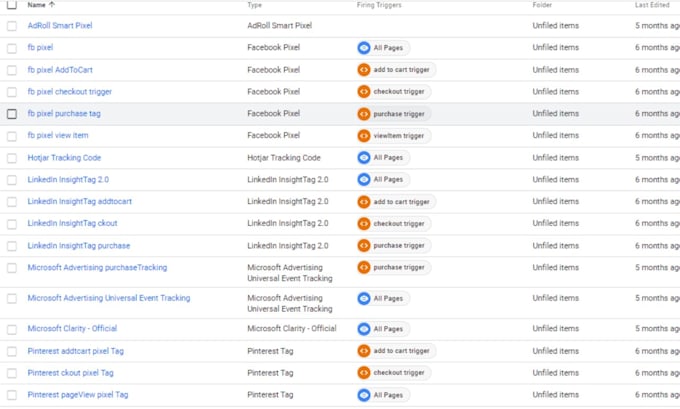680x409 pixels.
Task: Click purchase trigger icon for LinkedIn InsightTag purchase
Action: (364, 245)
